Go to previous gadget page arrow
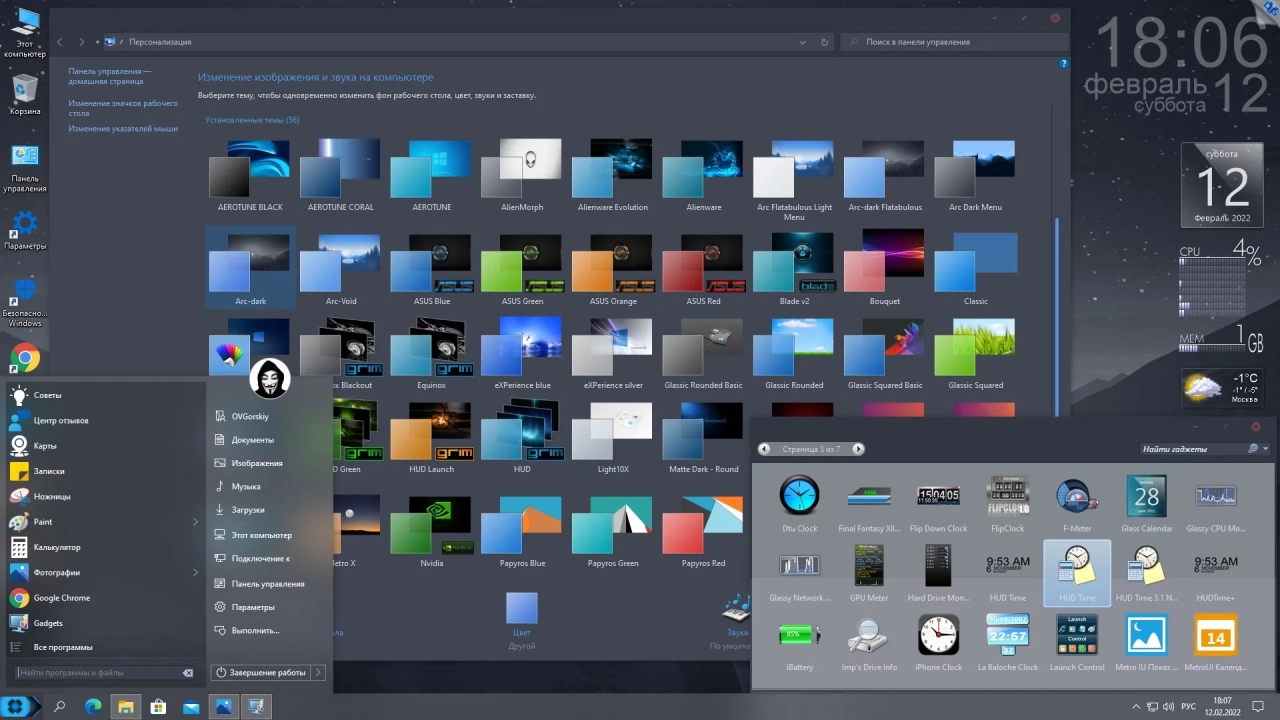Screen dimensions: 1280x720 (x=764, y=449)
